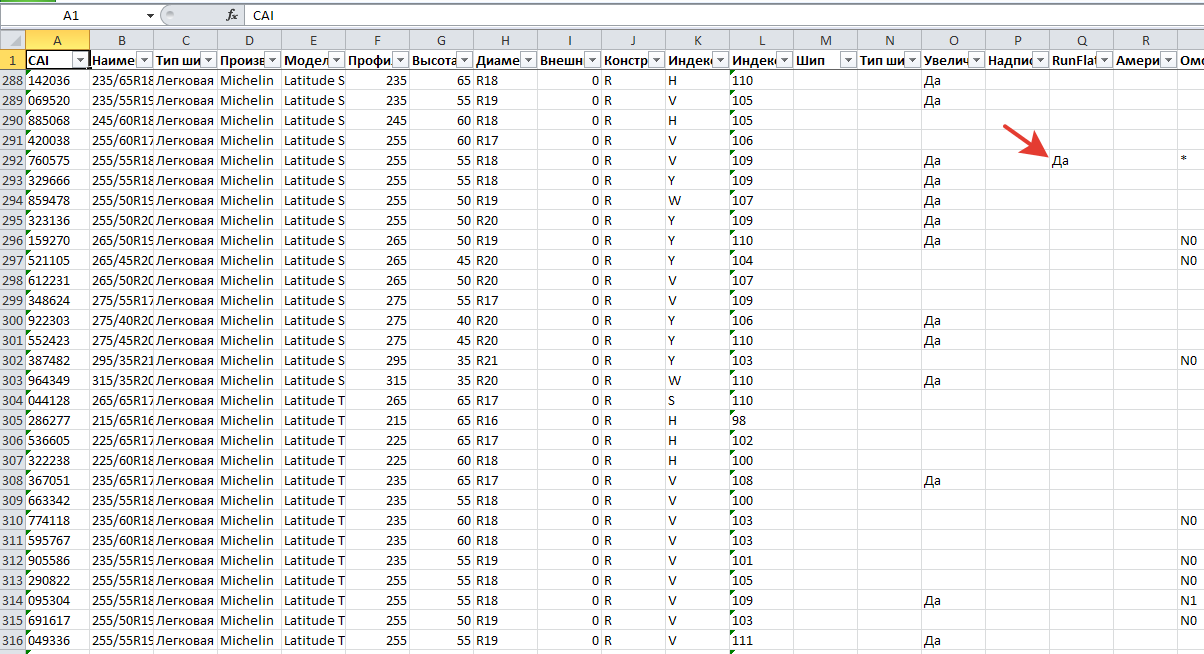Open the Надпис column filter dropdown
Viewport: 1204px width, 654px height.
click(1039, 60)
